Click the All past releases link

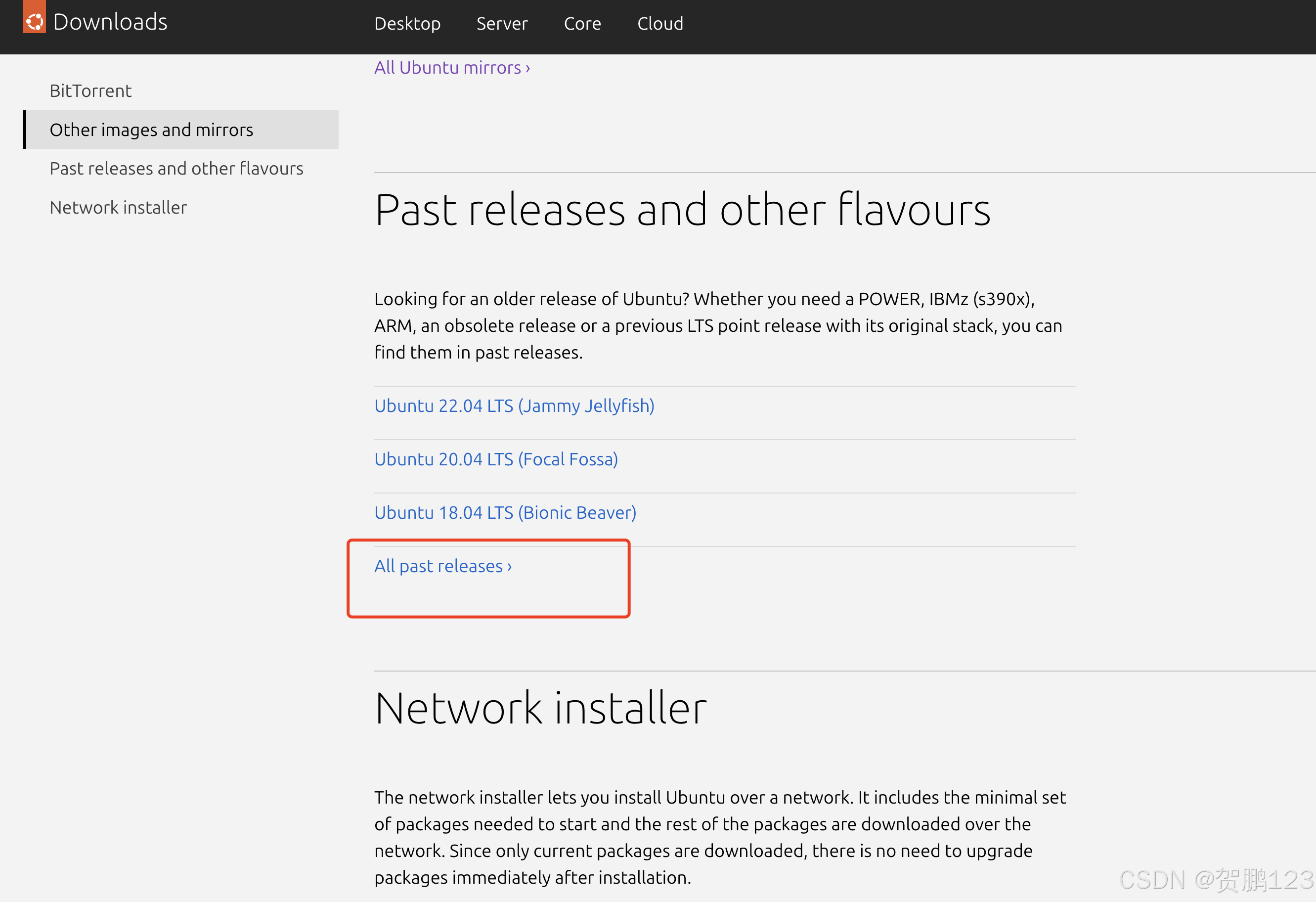tap(443, 566)
